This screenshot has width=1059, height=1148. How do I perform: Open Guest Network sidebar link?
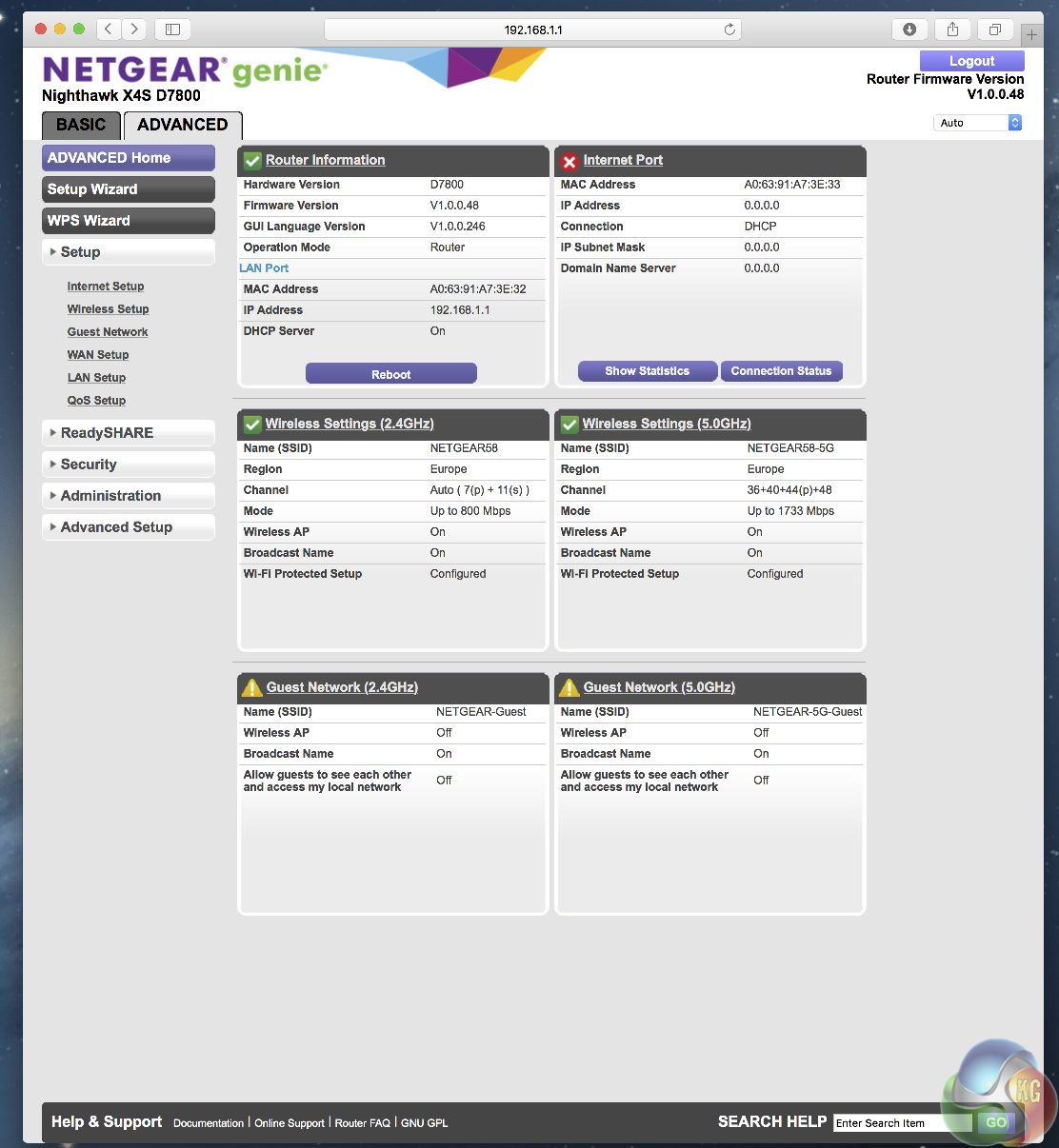point(108,332)
